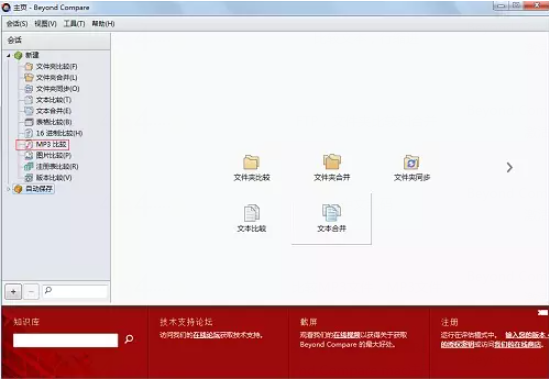Add a session with the plus button
549x380 pixels.
point(13,292)
